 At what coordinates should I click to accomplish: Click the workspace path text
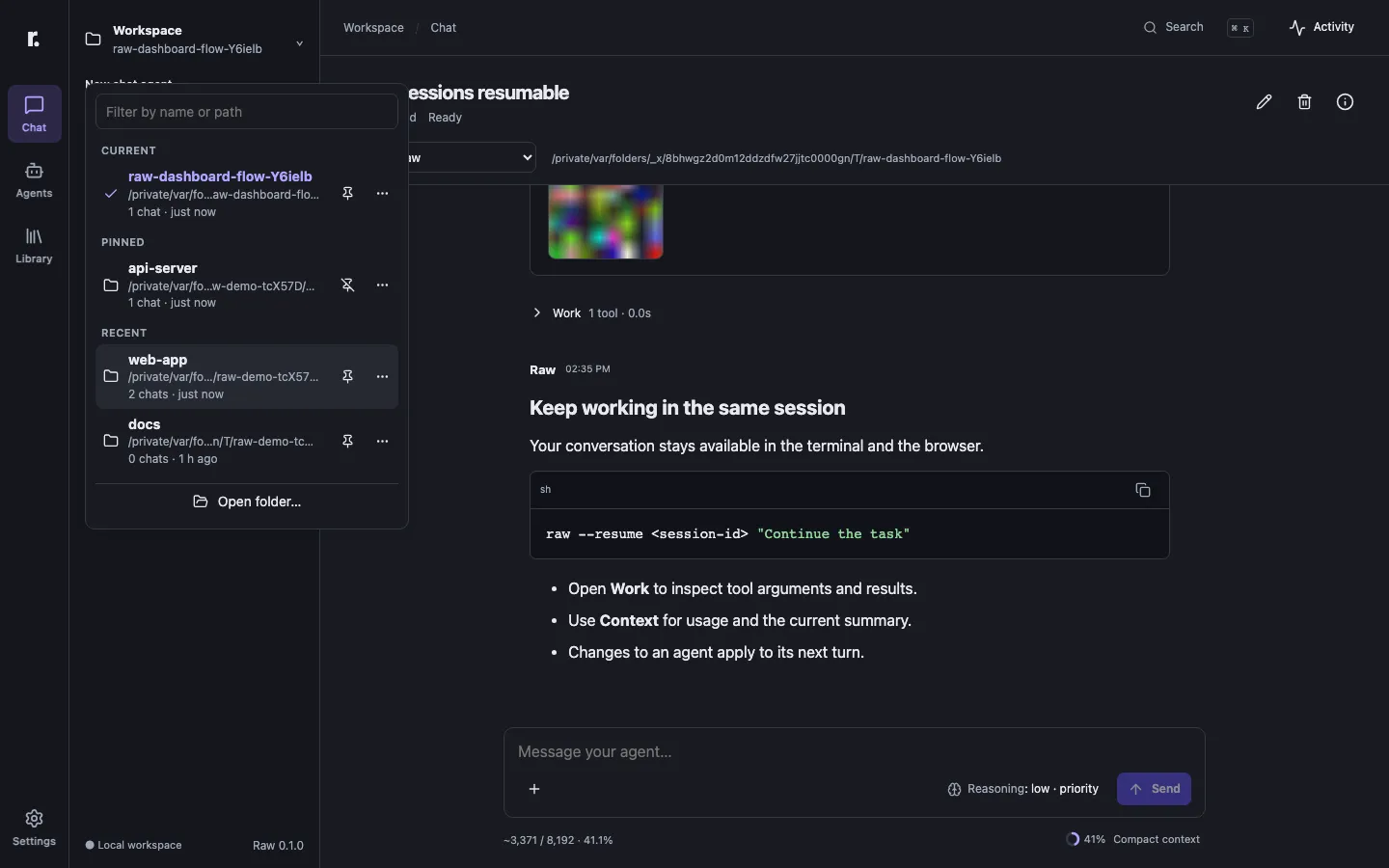[x=776, y=158]
